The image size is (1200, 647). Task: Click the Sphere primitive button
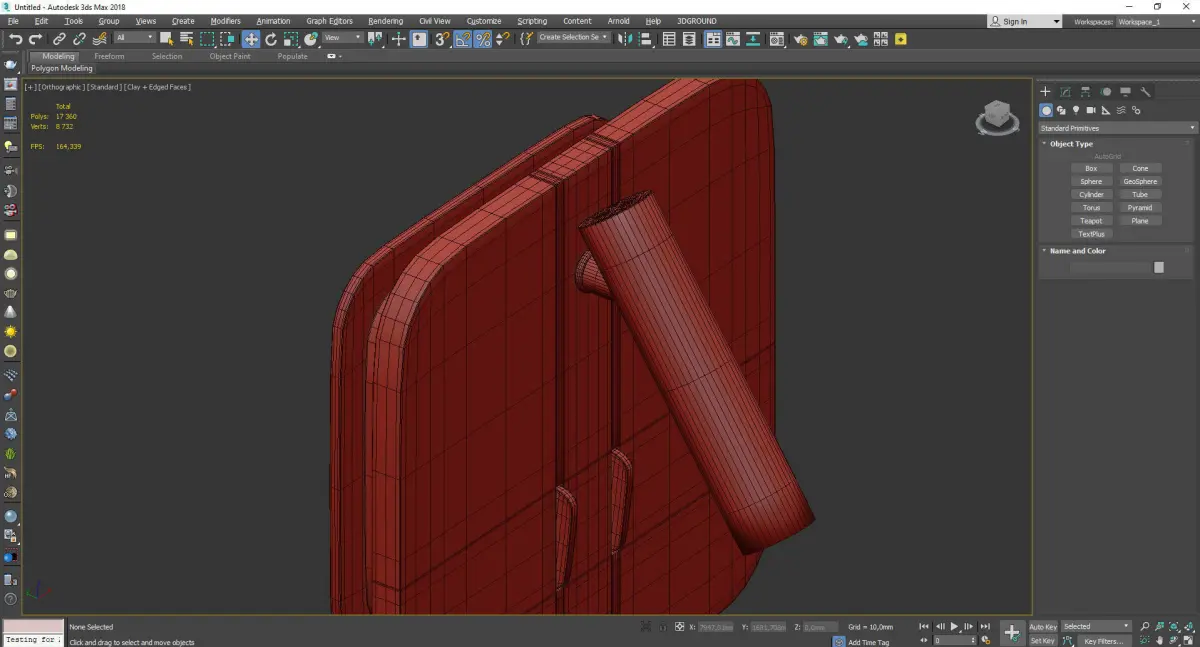(1091, 181)
